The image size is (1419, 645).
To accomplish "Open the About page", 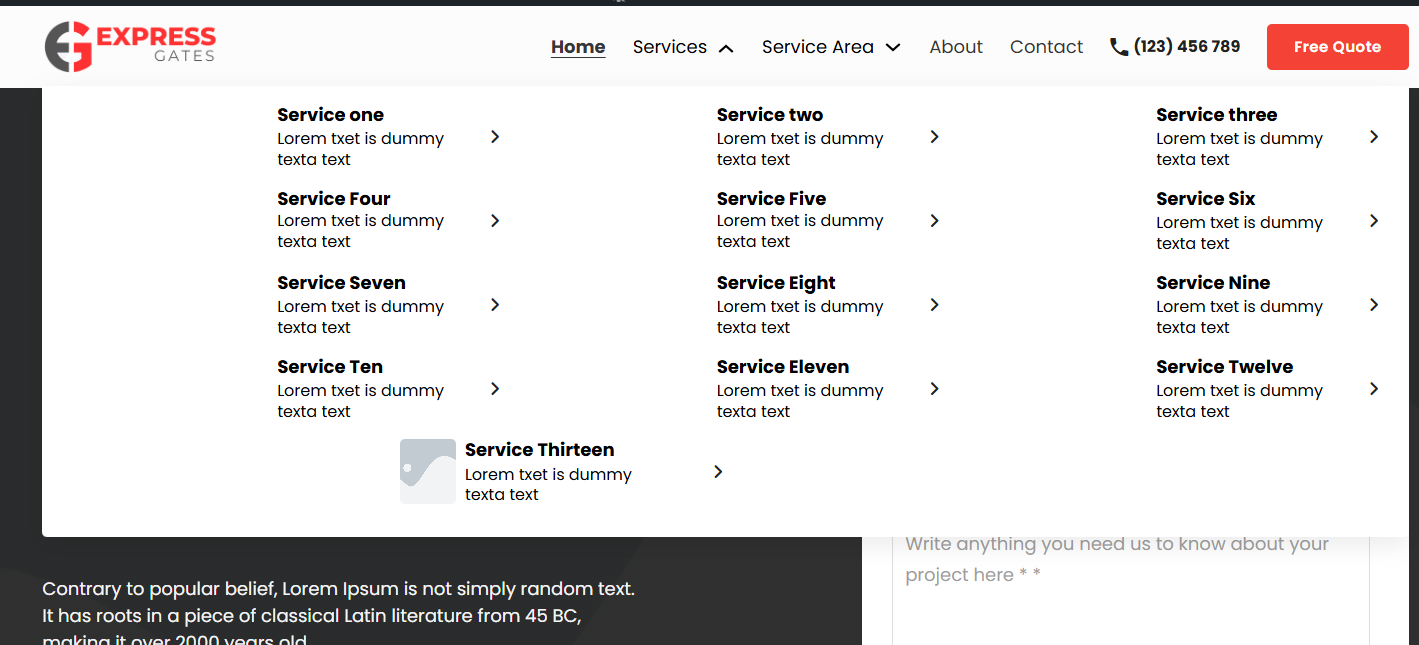I will [955, 47].
